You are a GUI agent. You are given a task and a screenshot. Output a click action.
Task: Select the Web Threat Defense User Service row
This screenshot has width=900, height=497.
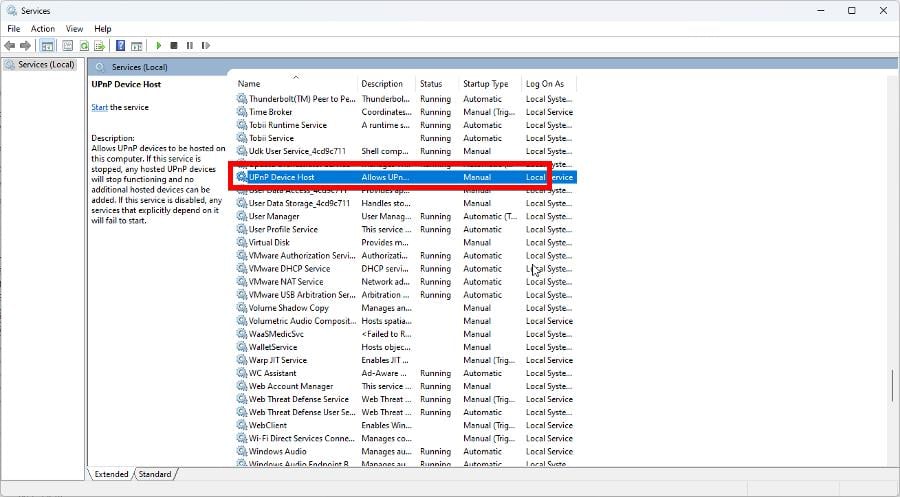[405, 412]
